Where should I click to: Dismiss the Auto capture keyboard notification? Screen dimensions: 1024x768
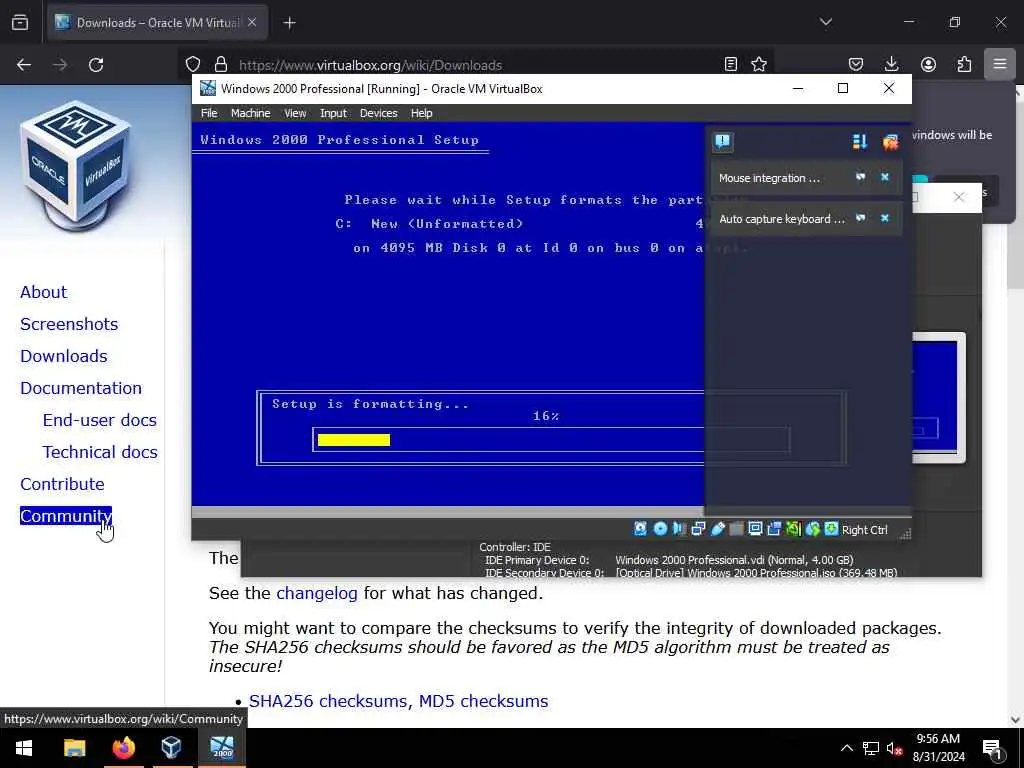tap(885, 218)
